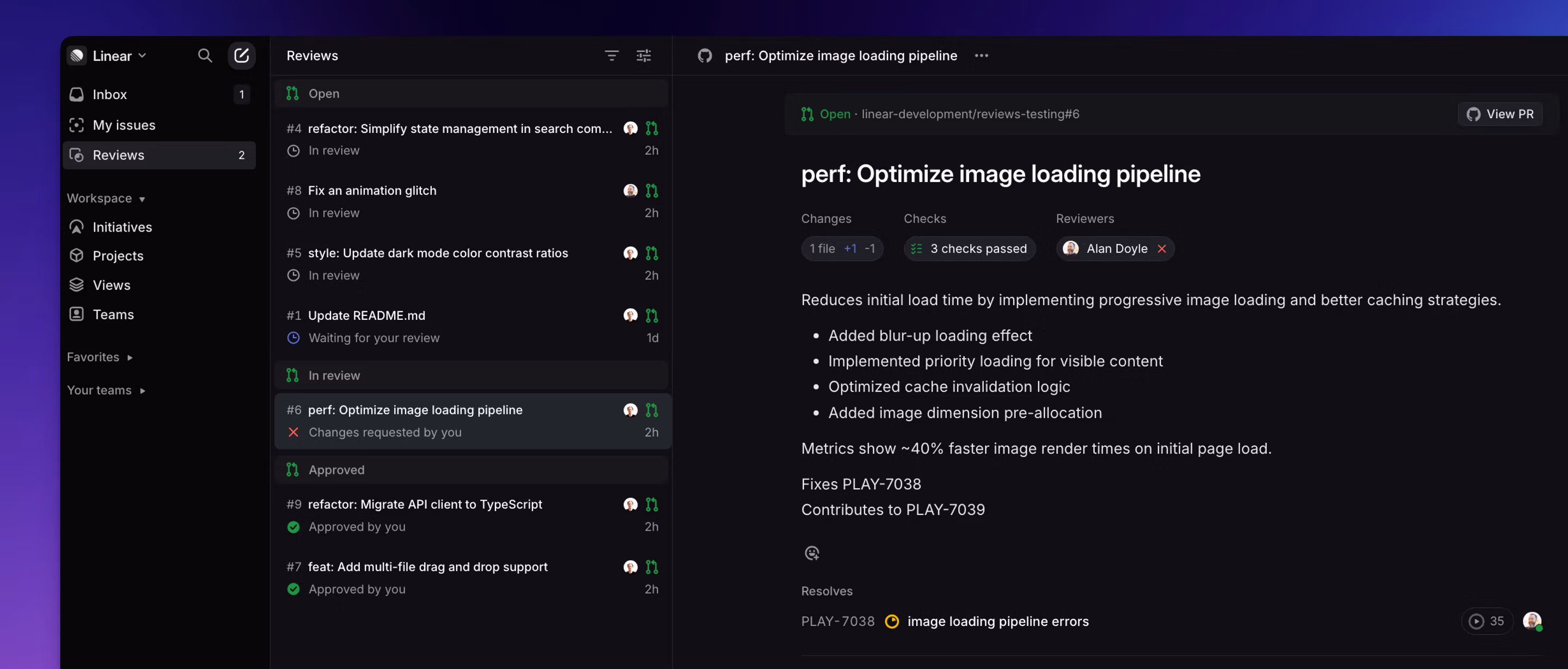Click the compose new issue icon
This screenshot has height=669, width=1568.
click(x=242, y=56)
